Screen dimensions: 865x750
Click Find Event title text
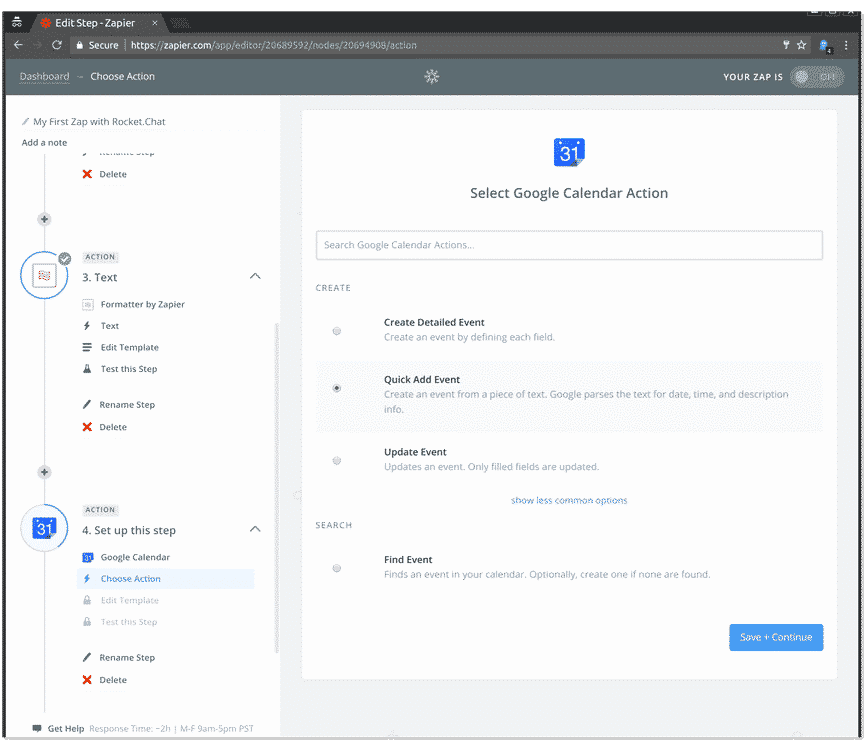pos(408,559)
